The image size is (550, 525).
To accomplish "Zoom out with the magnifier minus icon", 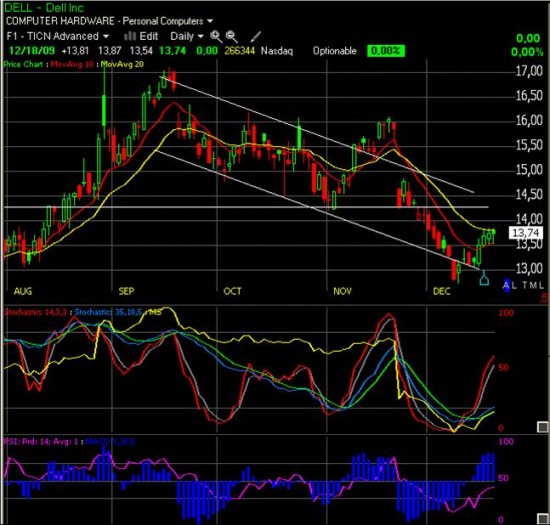I will point(232,36).
